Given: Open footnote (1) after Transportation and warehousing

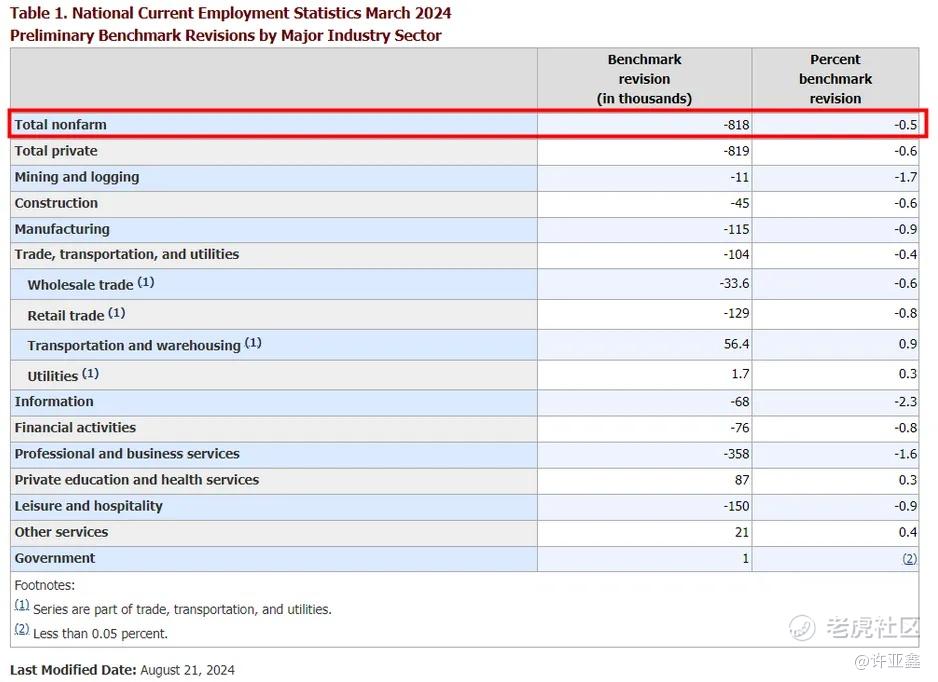Looking at the screenshot, I should (253, 343).
